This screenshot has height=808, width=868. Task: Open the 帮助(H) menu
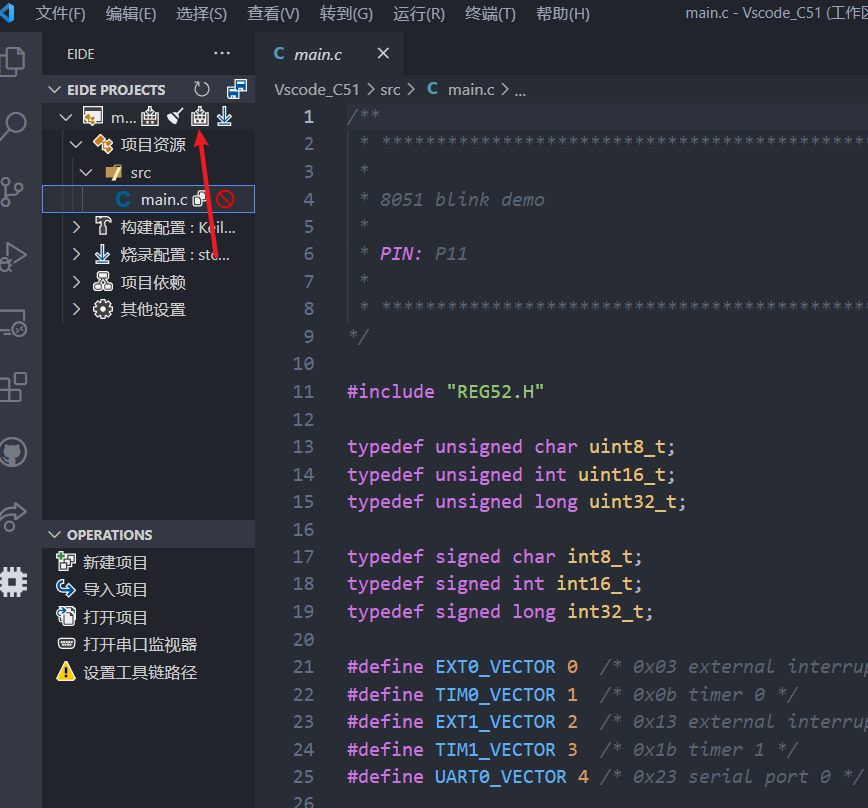(562, 13)
